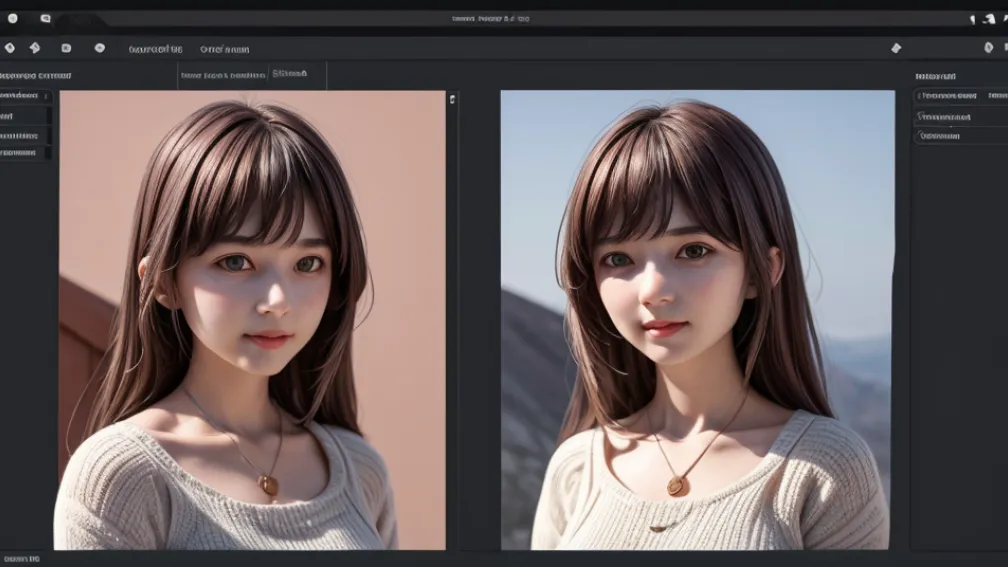1008x567 pixels.
Task: Click the left sidebar panel header
Action: click(36, 76)
